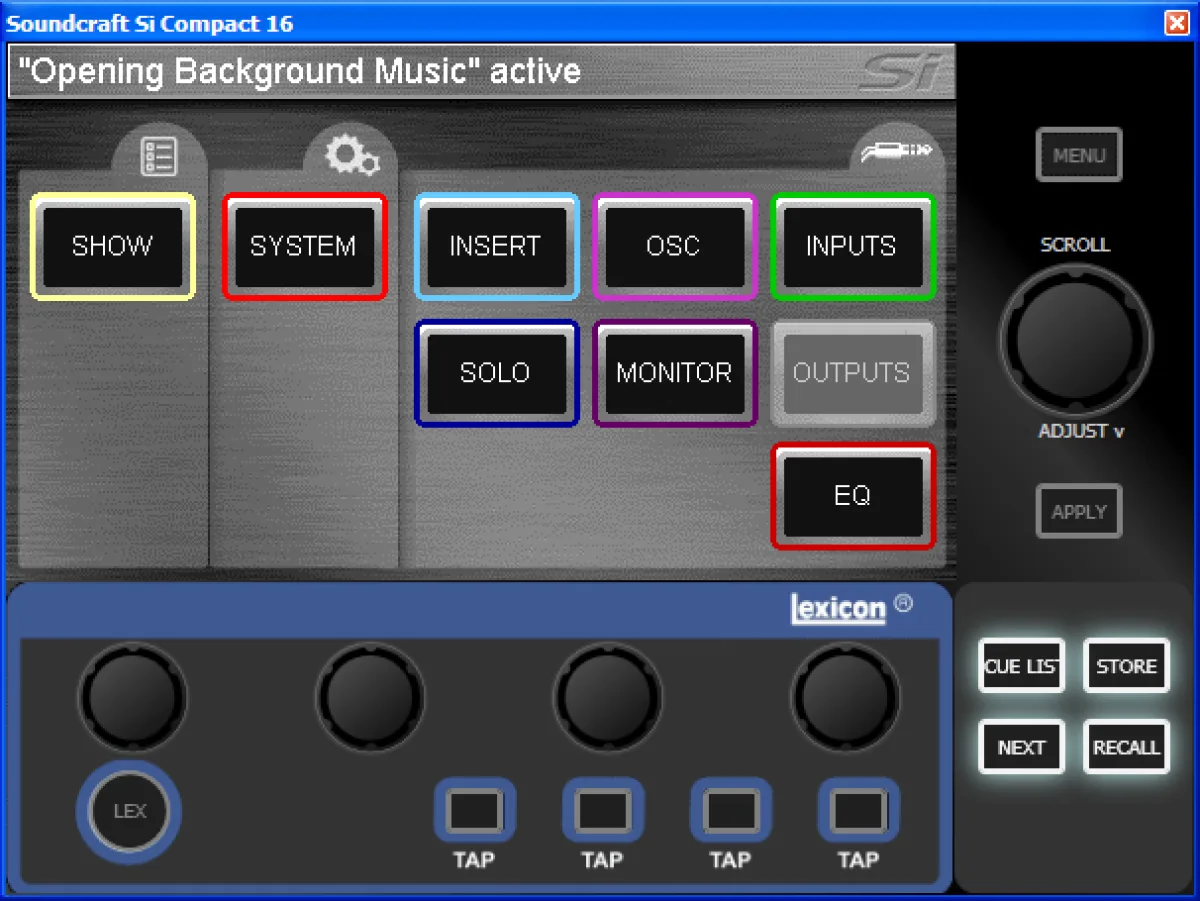Click the SCROLL/ADJUST rotary knob
1200x901 pixels.
(1075, 340)
